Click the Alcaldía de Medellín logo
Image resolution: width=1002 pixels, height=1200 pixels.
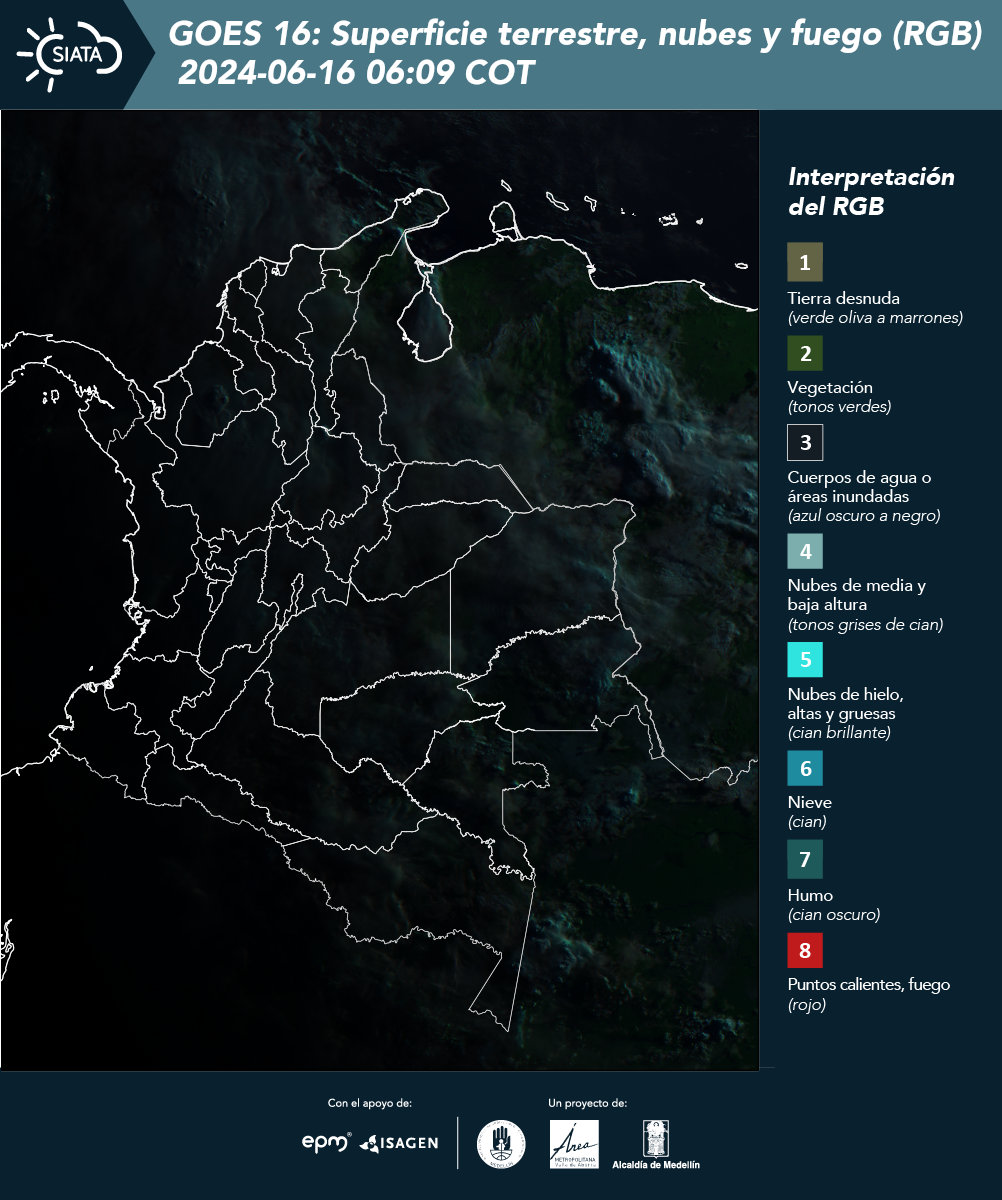point(656,1145)
